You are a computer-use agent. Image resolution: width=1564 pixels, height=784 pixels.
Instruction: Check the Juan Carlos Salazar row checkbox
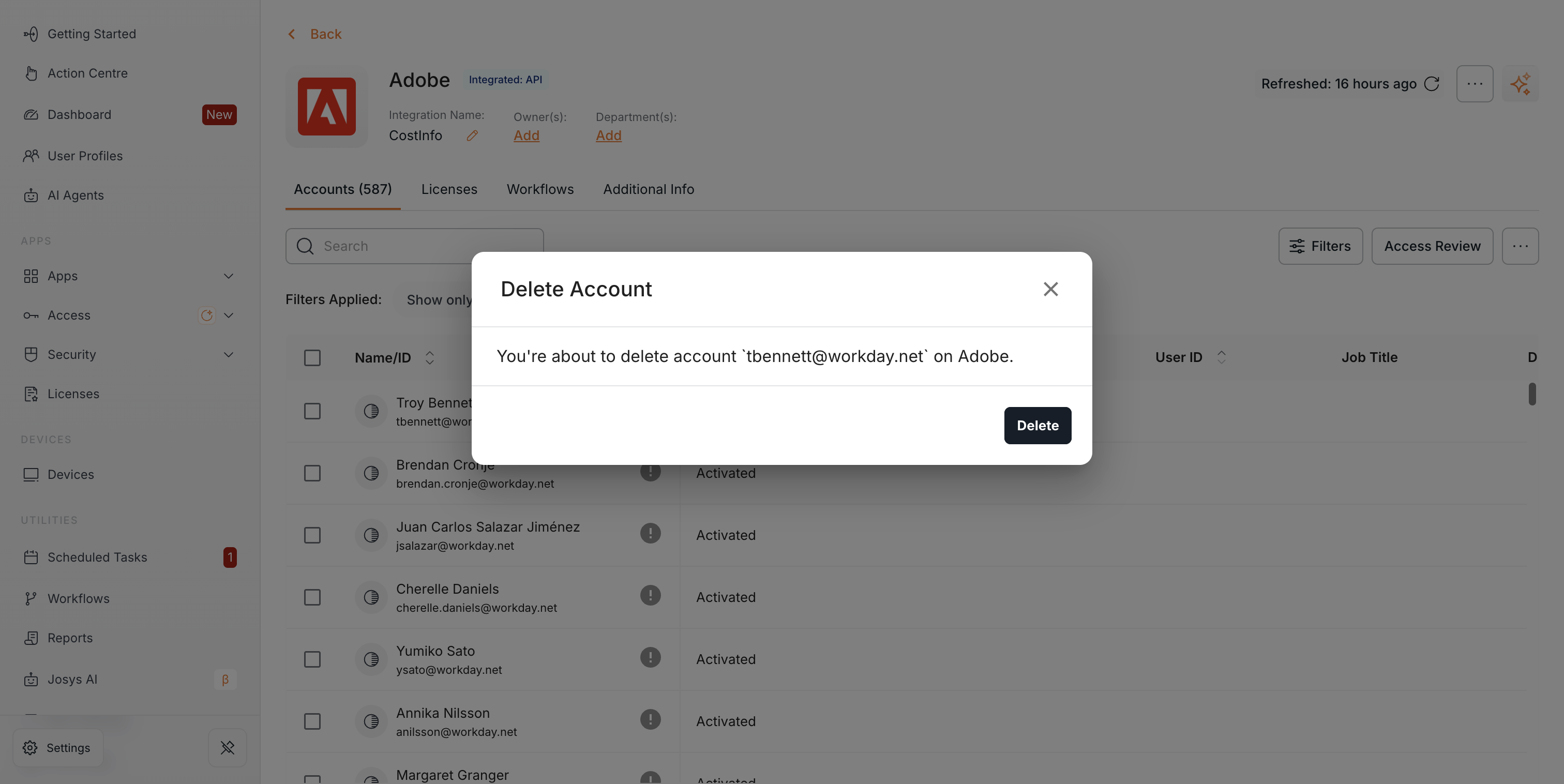pos(312,536)
